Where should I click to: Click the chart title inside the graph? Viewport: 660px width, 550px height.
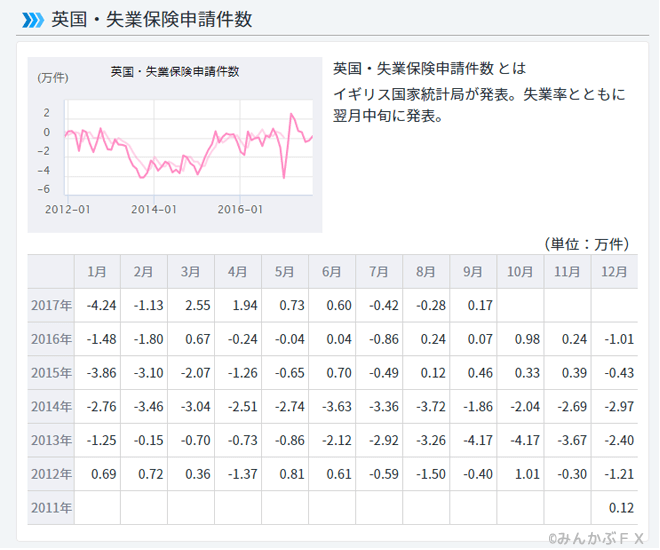(175, 72)
